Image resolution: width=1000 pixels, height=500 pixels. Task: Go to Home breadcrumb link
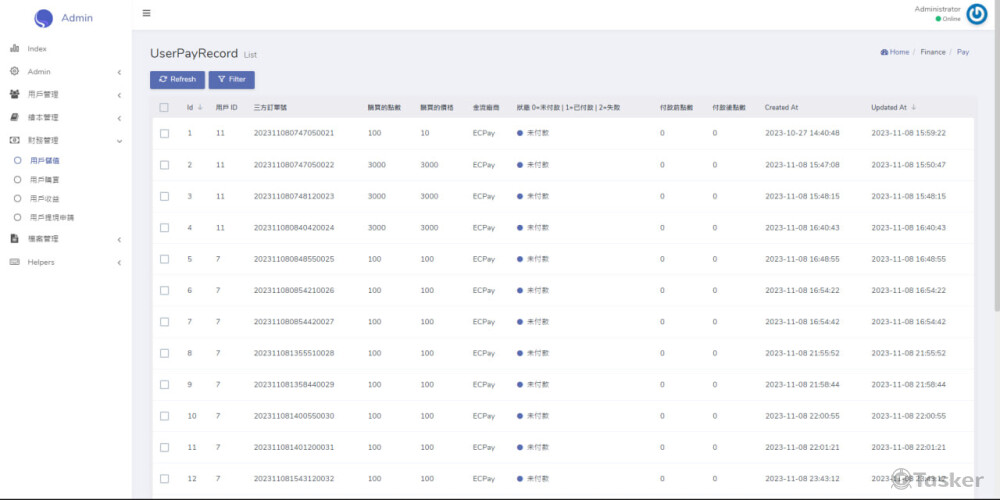tap(898, 52)
